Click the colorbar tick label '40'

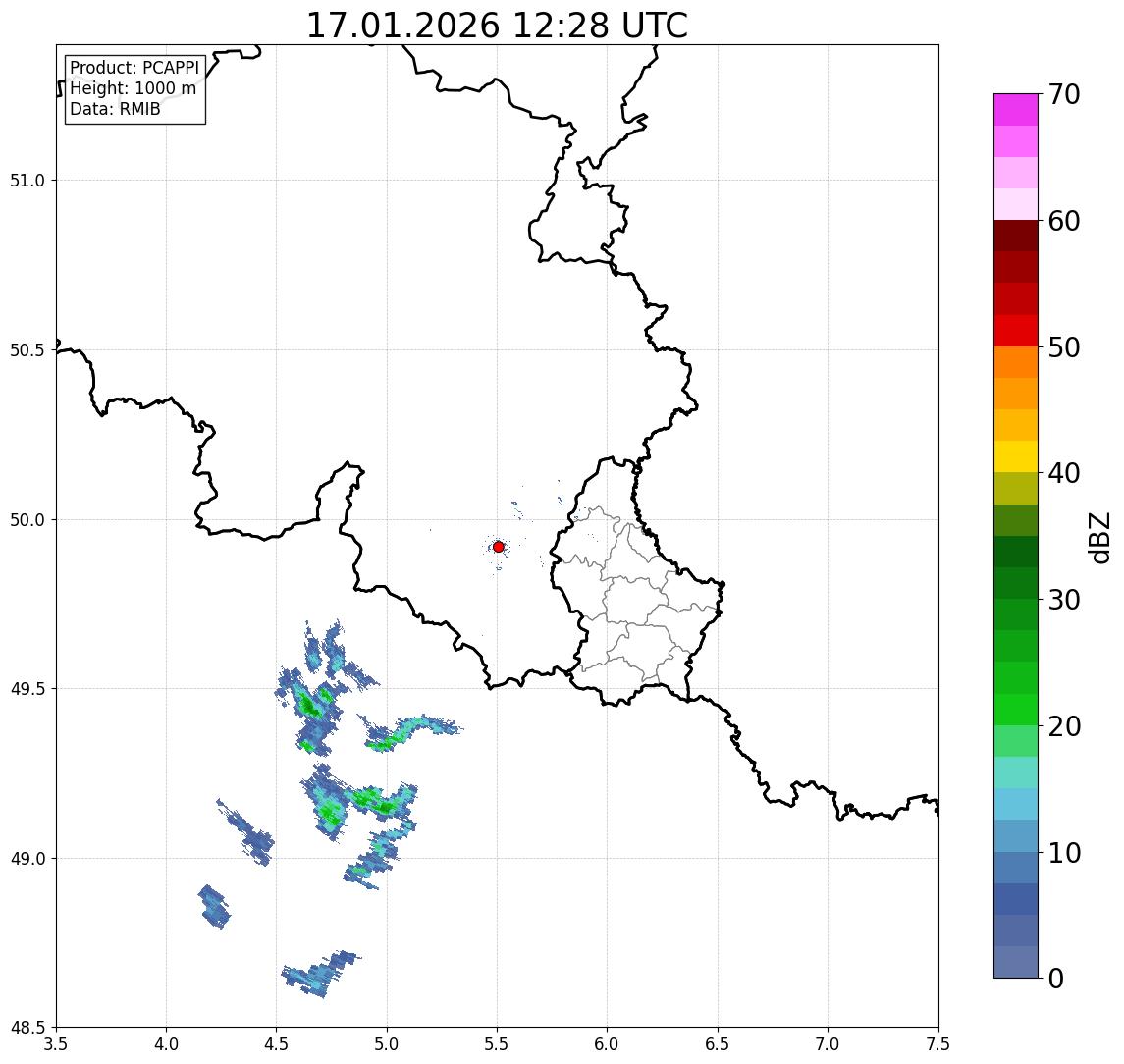point(1064,473)
